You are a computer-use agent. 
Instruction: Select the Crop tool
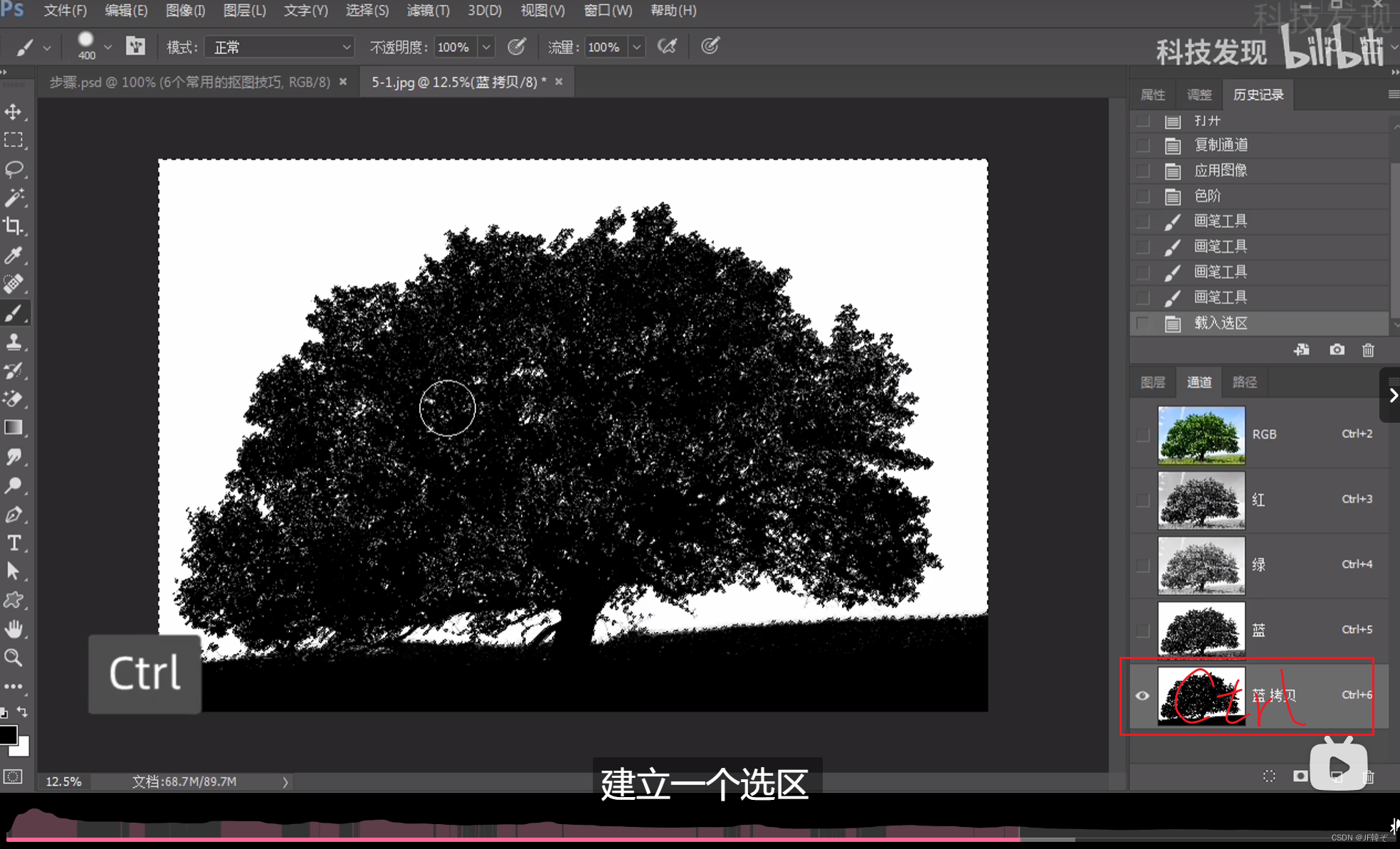point(14,226)
